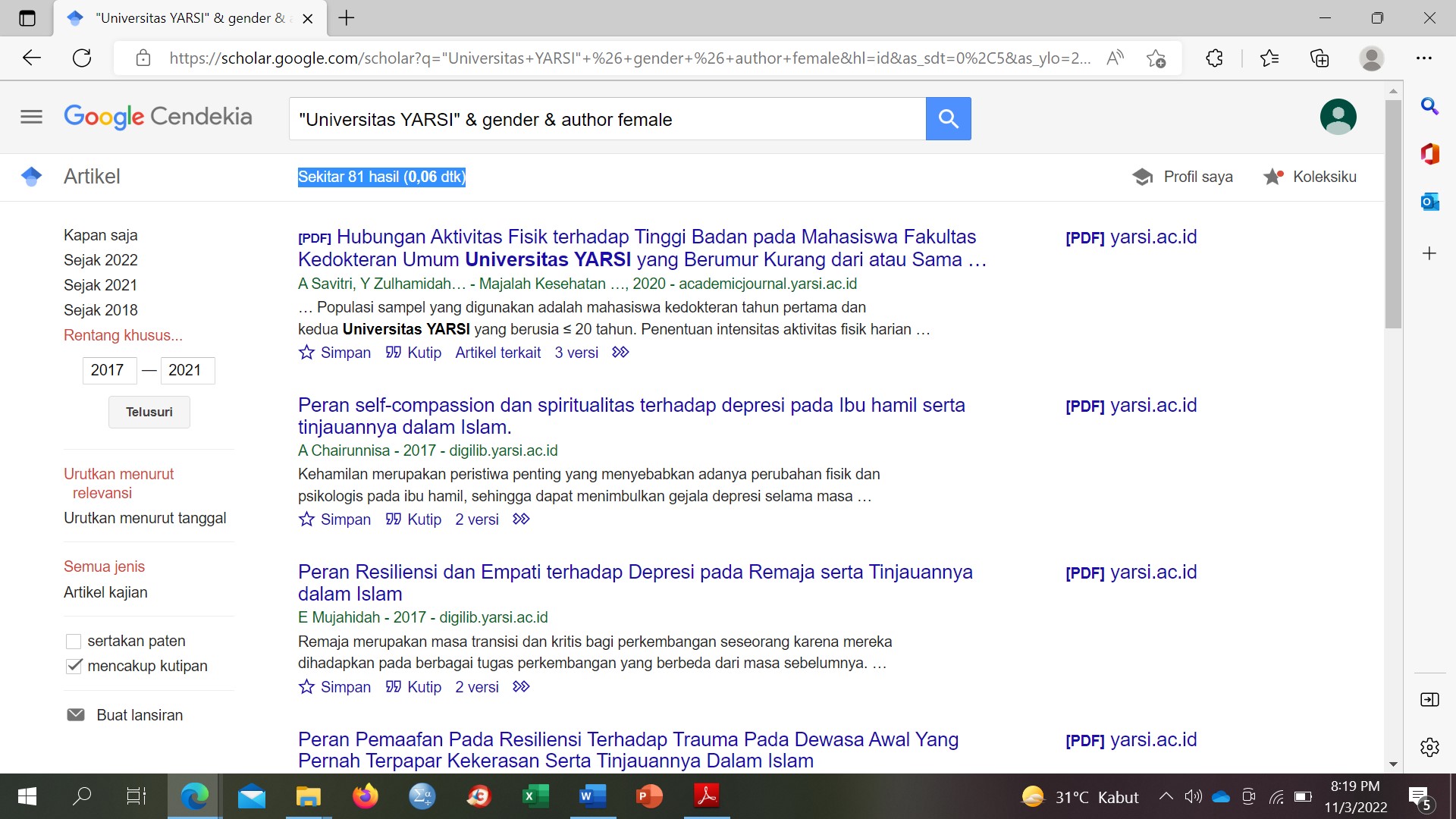1456x819 pixels.
Task: Cite the Peran Resiliensi result via Kutip
Action: tap(413, 687)
